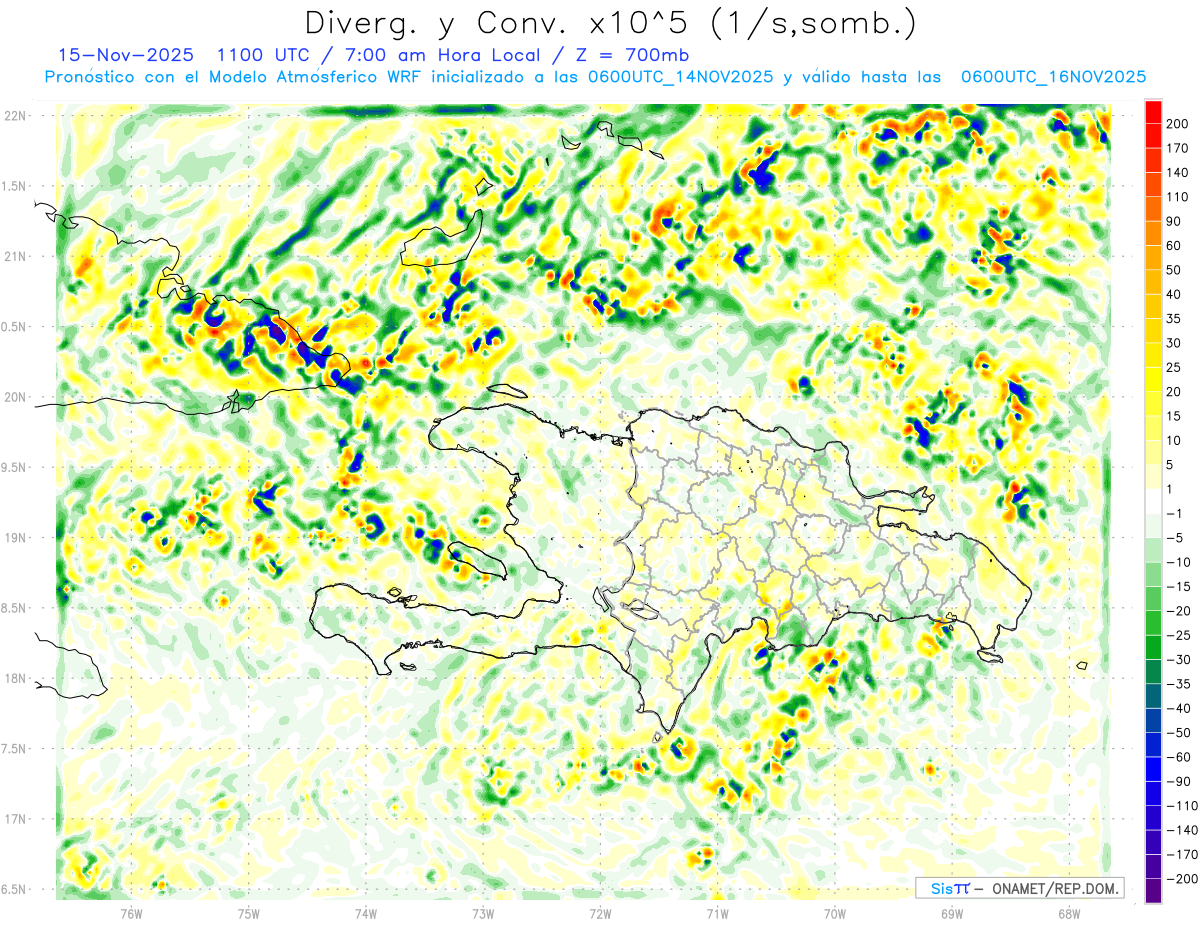Screen dimensions: 1200x927
Task: Click the colorbar value -110
Action: click(1182, 805)
